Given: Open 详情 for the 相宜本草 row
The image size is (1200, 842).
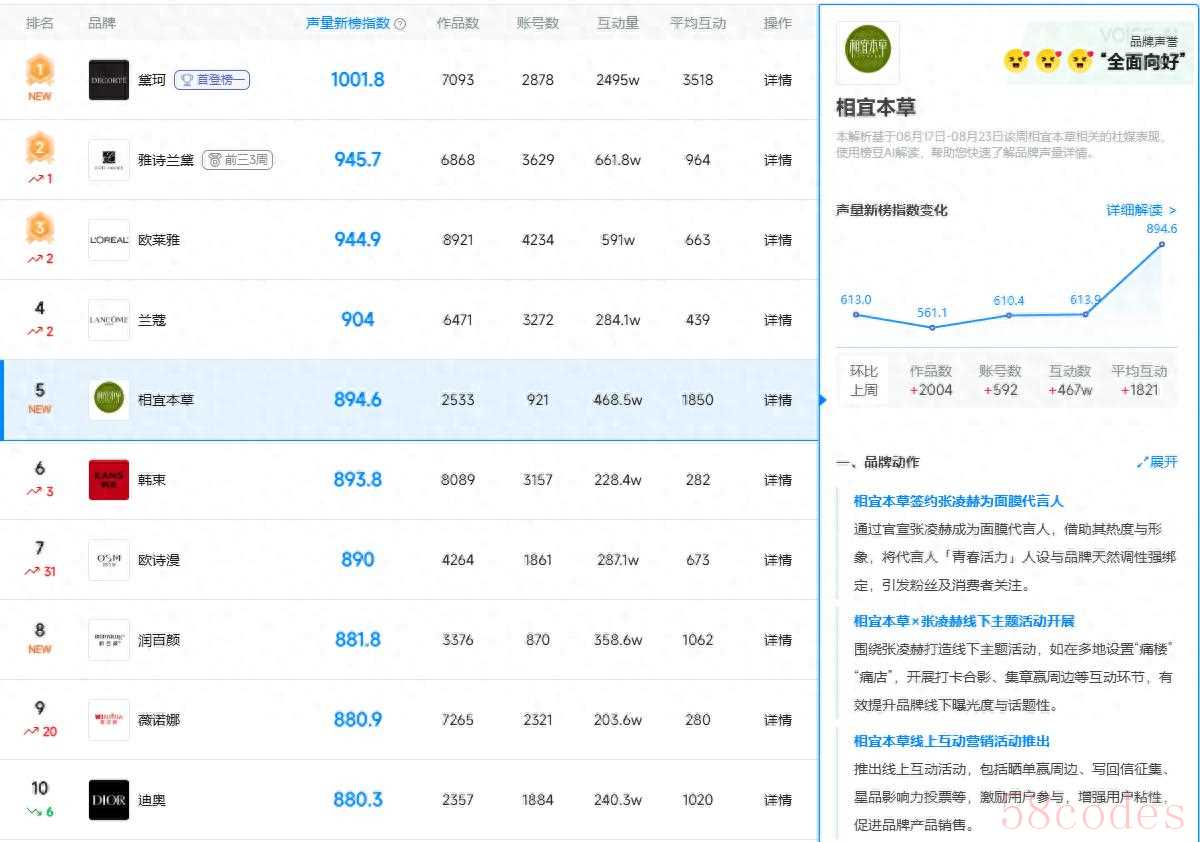Looking at the screenshot, I should [x=777, y=400].
